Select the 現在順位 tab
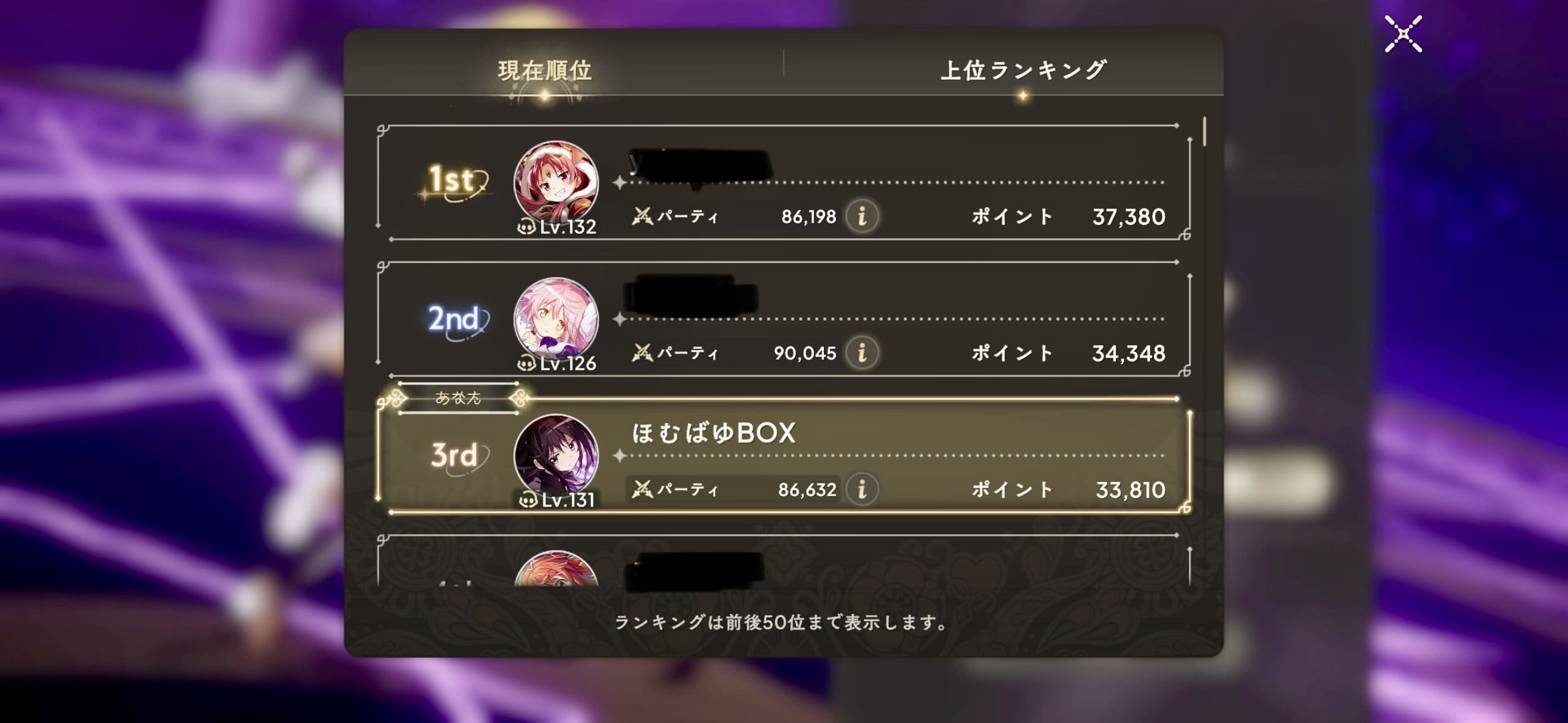Viewport: 1568px width, 723px height. 545,70
